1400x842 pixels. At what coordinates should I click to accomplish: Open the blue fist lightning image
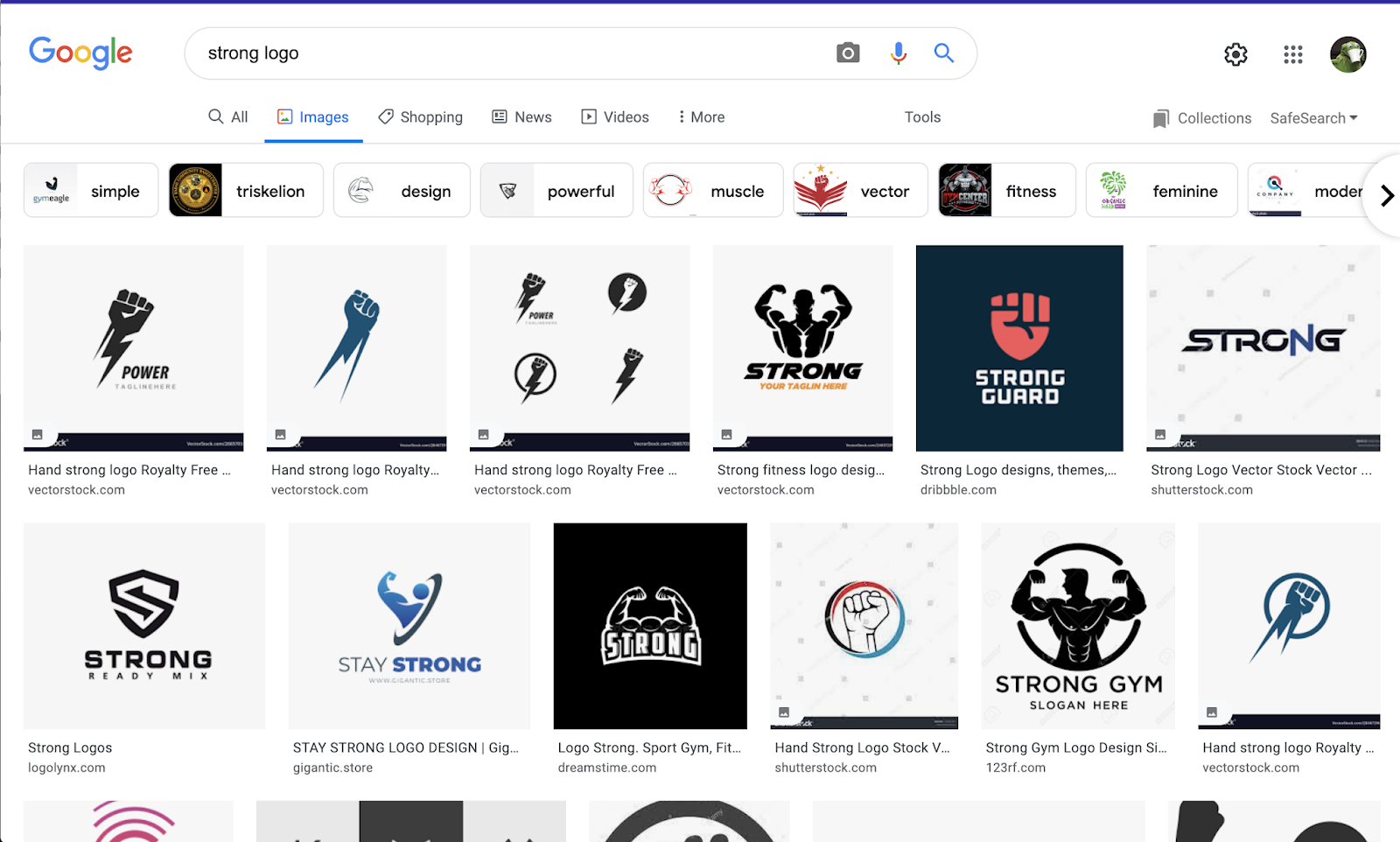[x=357, y=348]
